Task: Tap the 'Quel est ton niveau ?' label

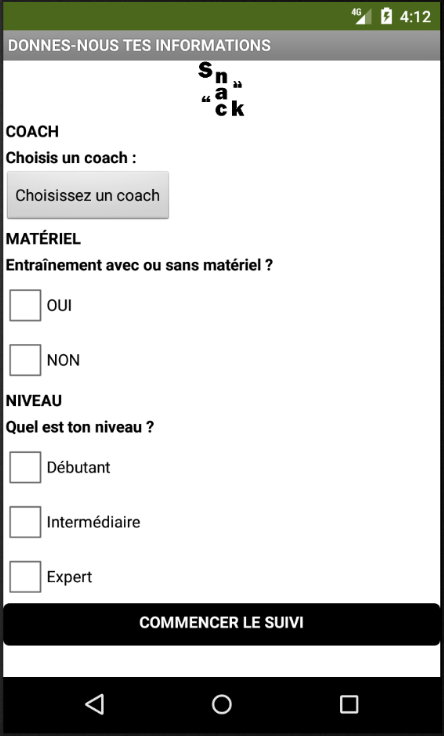Action: coord(80,428)
